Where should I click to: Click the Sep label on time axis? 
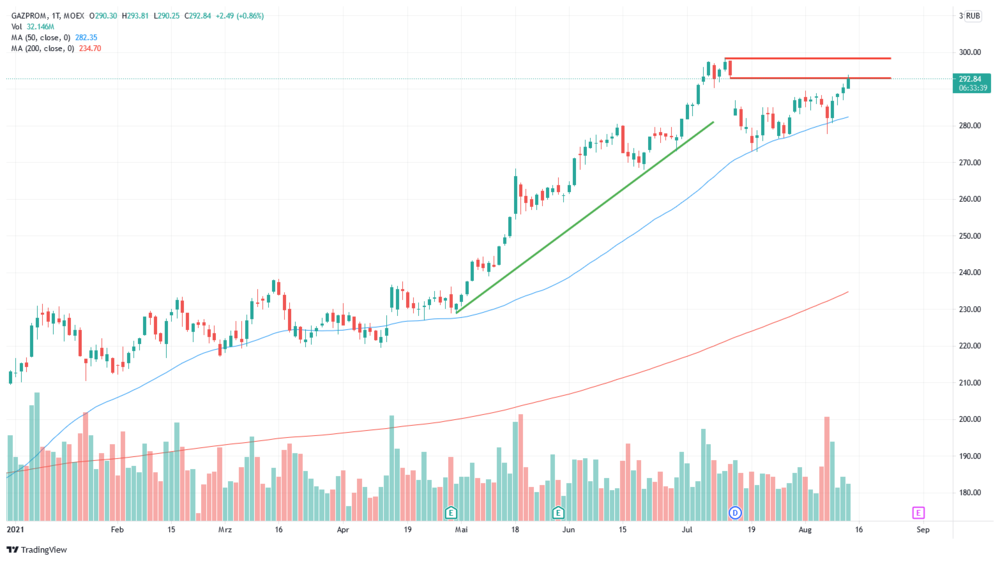(x=923, y=529)
